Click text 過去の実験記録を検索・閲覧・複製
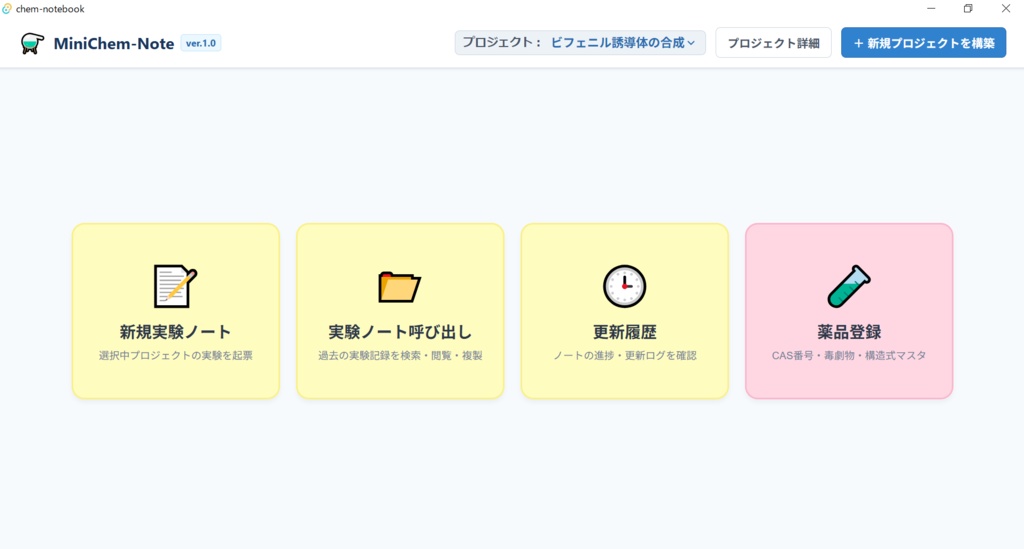1024x549 pixels. point(400,356)
